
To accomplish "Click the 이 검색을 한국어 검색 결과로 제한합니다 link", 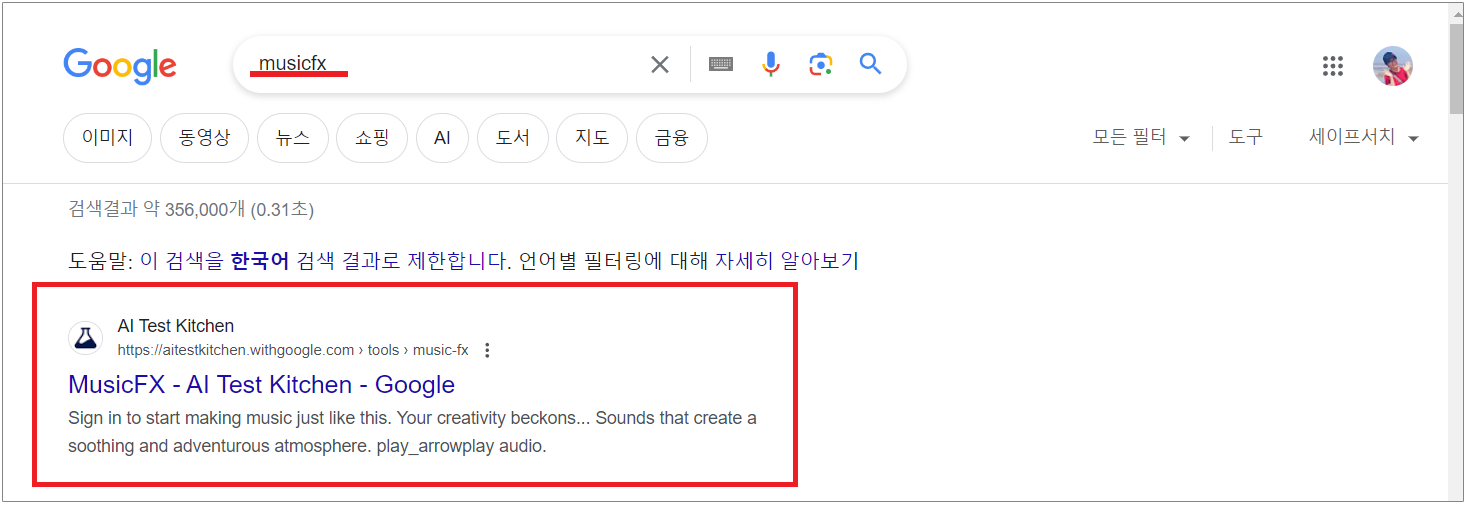I will point(325,261).
